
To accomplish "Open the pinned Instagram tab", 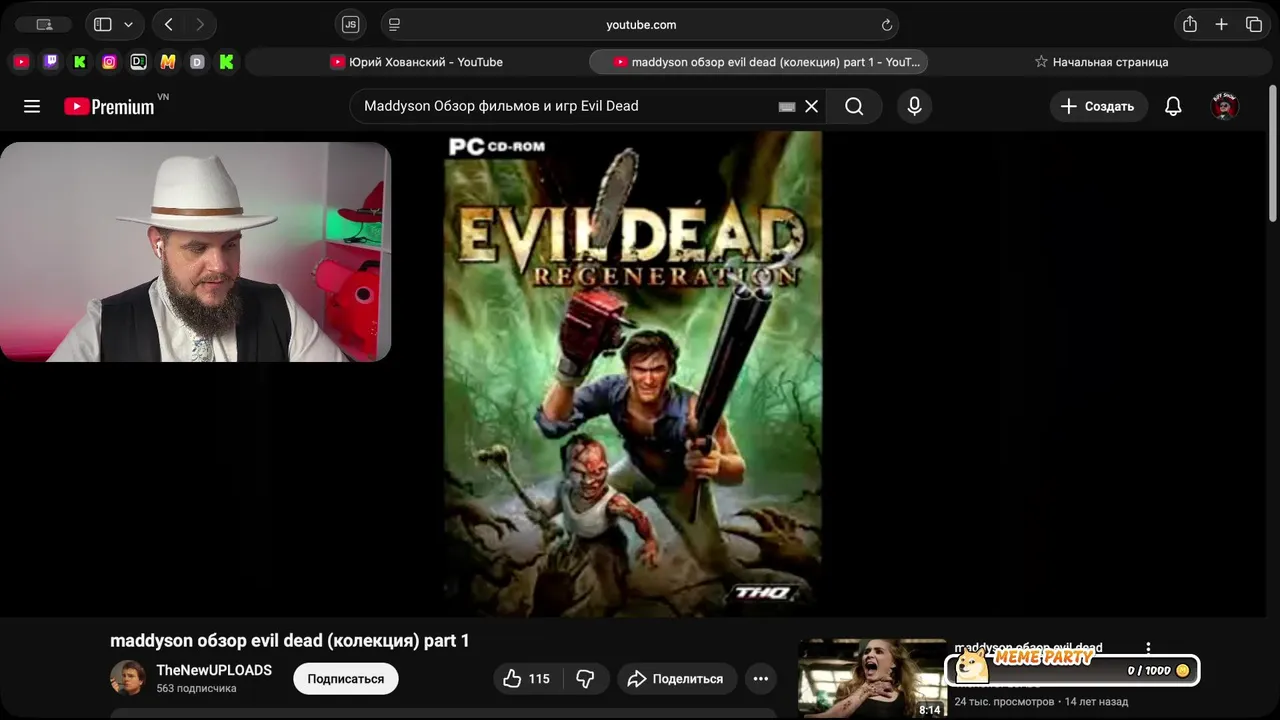I will [x=109, y=62].
